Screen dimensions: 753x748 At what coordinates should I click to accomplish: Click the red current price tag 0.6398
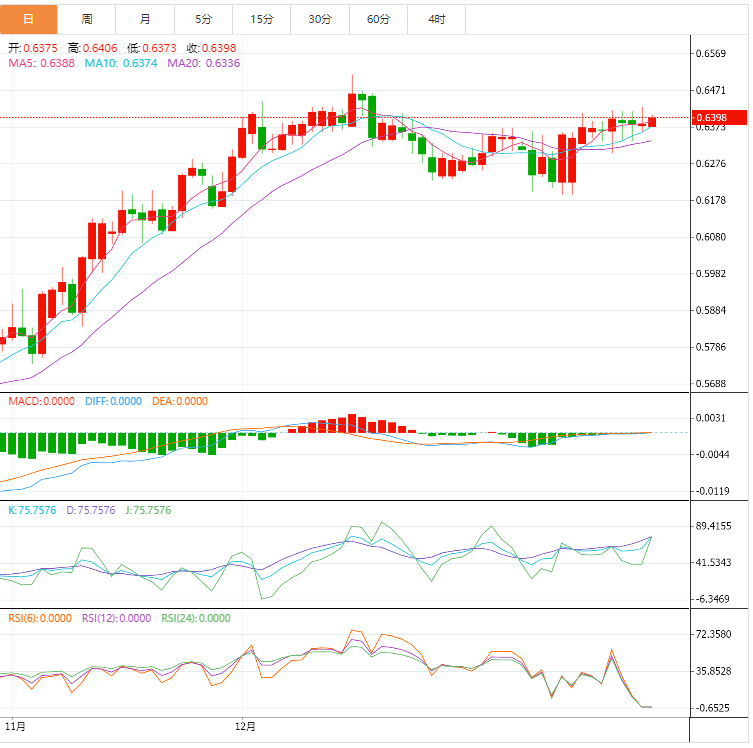coord(720,118)
